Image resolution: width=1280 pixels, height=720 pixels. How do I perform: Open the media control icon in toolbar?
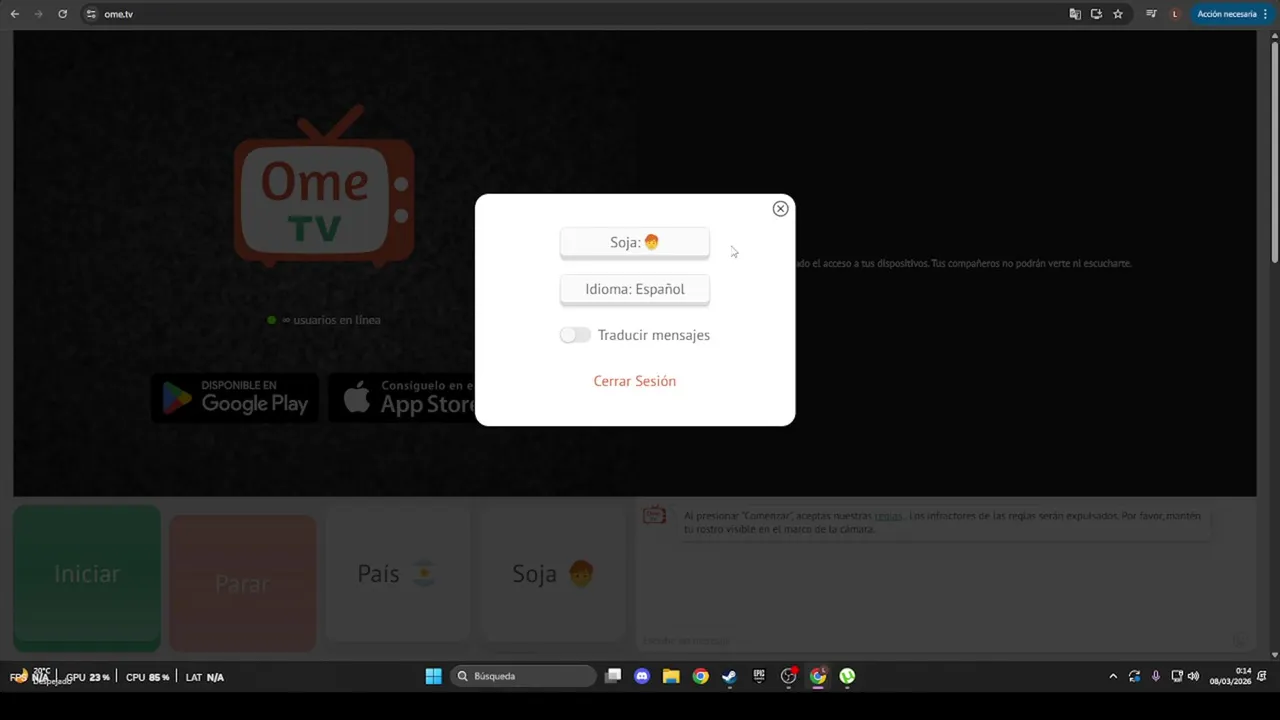point(1151,14)
